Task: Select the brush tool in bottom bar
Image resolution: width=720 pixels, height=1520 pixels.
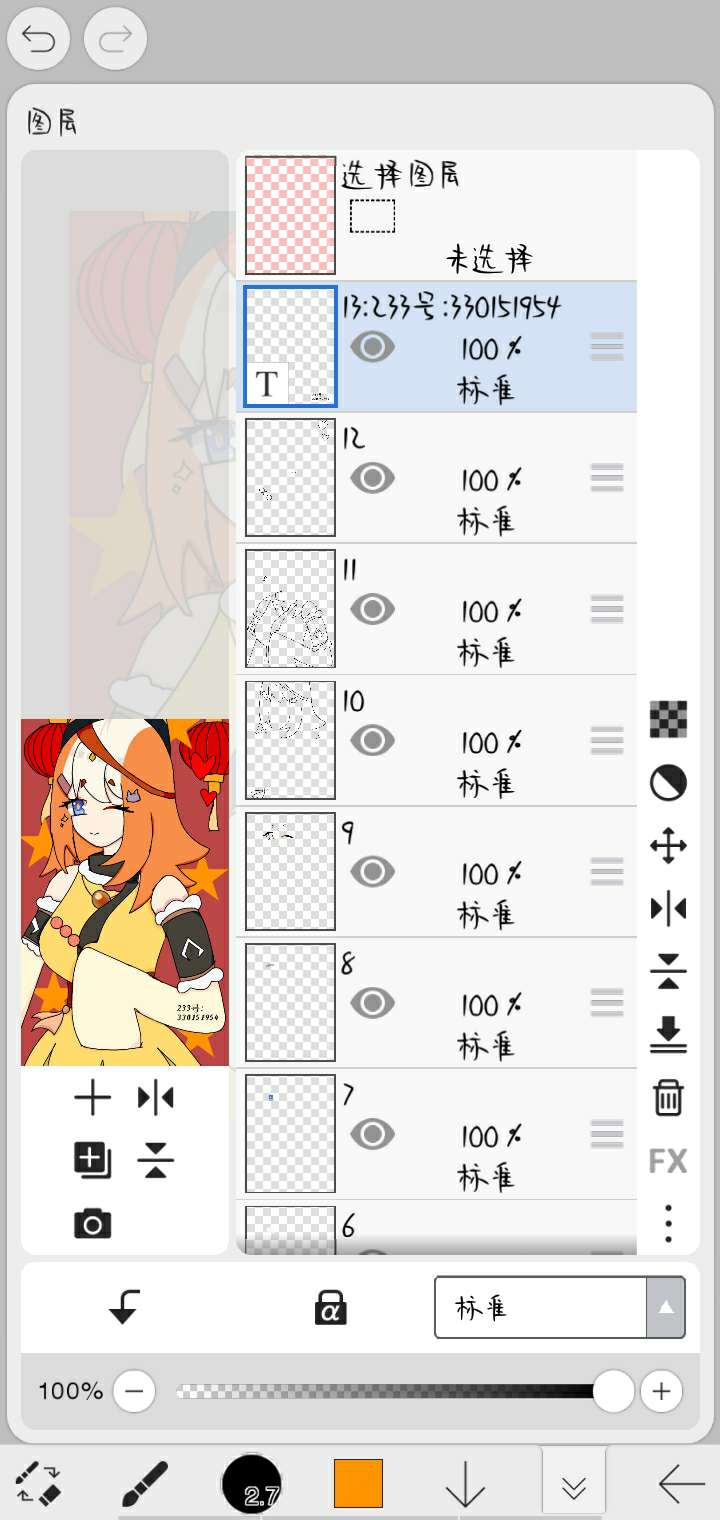Action: tap(145, 1483)
